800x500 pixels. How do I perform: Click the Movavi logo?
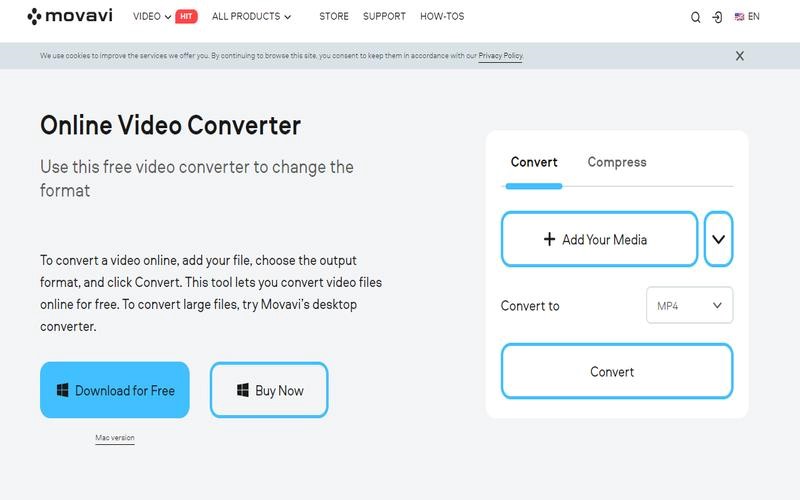pos(70,16)
